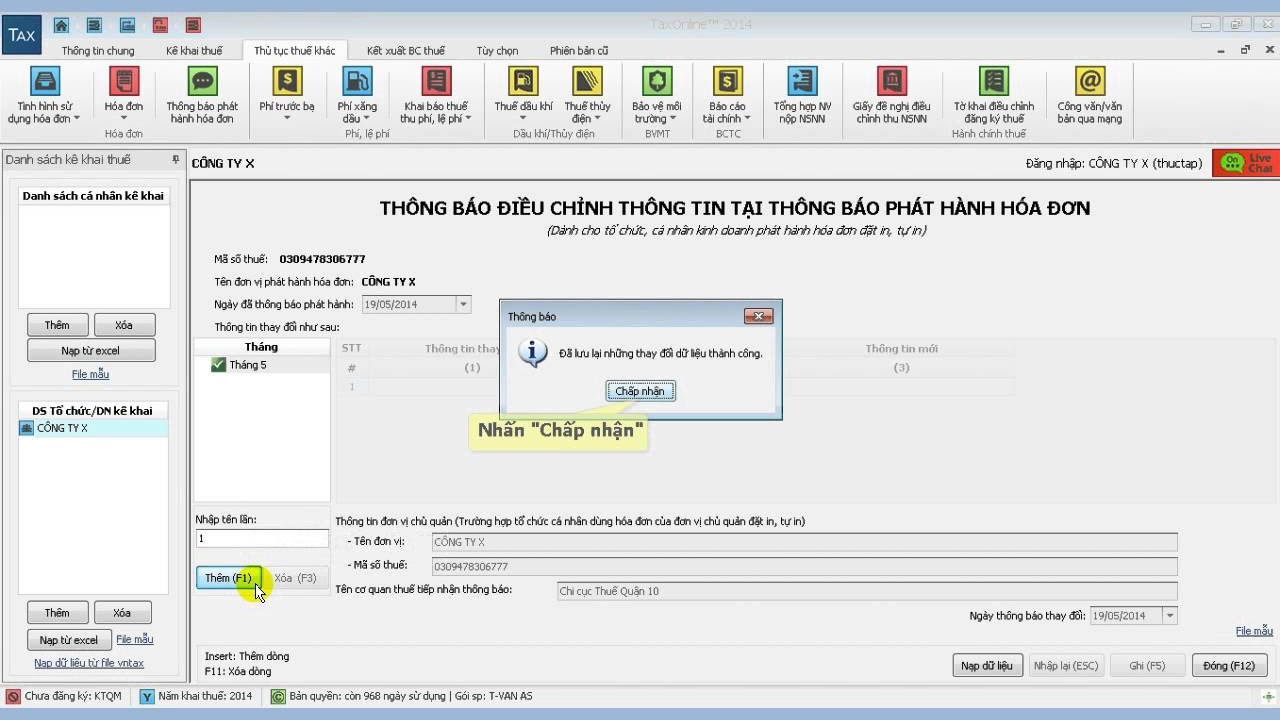Open File mẫu link beside lower Nạp từ excel
Image resolution: width=1280 pixels, height=720 pixels.
tap(135, 639)
